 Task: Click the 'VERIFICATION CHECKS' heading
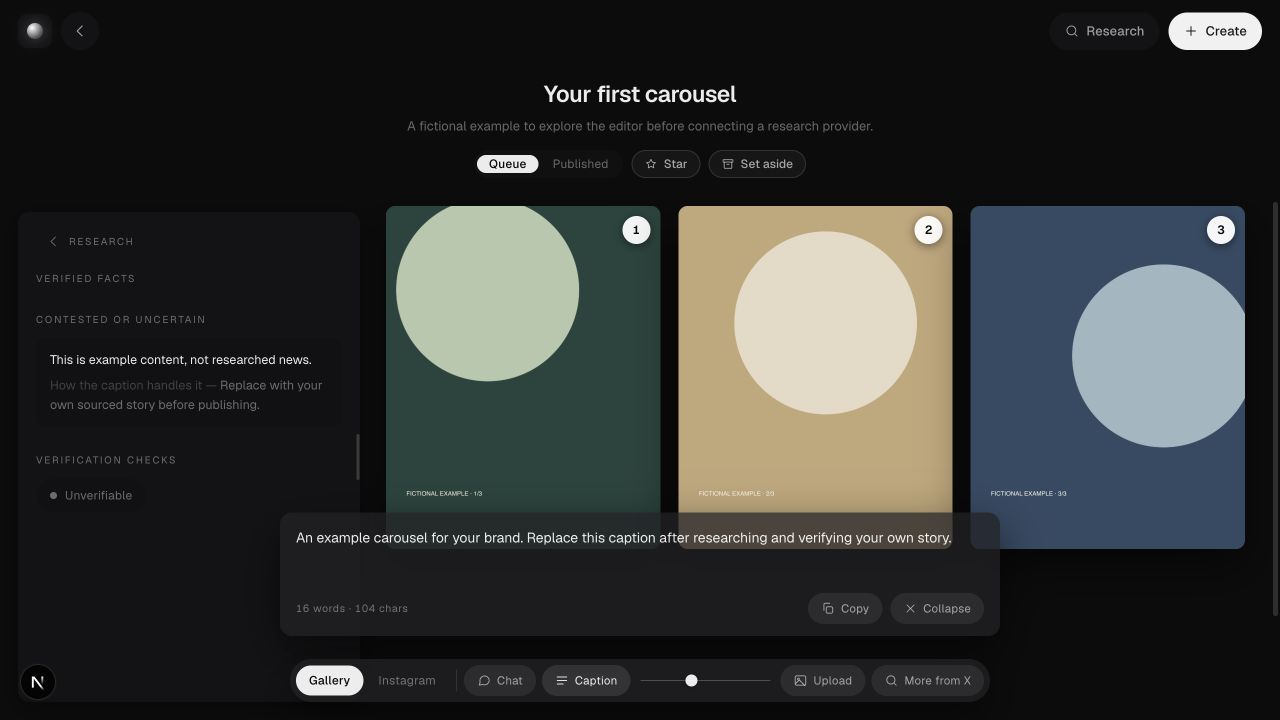106,460
